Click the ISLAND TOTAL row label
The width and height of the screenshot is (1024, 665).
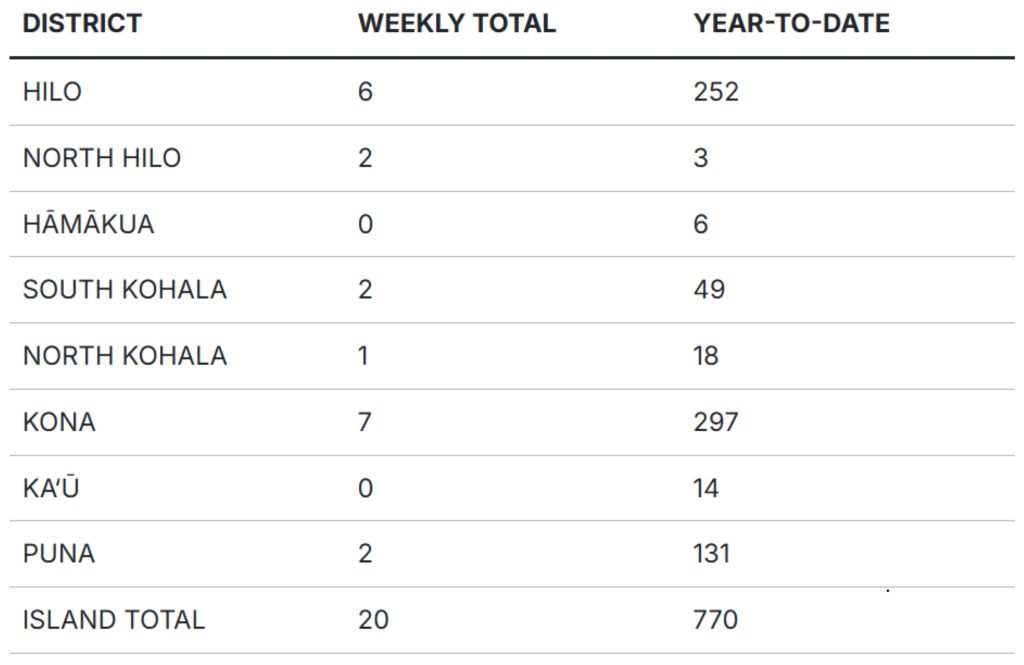click(113, 620)
